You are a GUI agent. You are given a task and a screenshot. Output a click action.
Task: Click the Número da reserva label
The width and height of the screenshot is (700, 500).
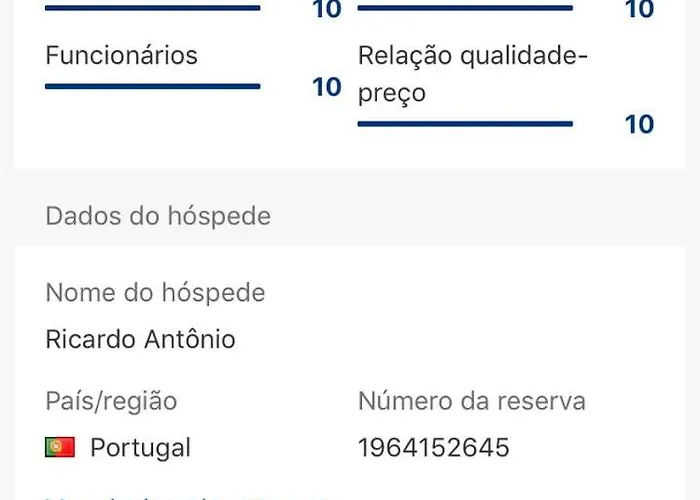(x=471, y=401)
